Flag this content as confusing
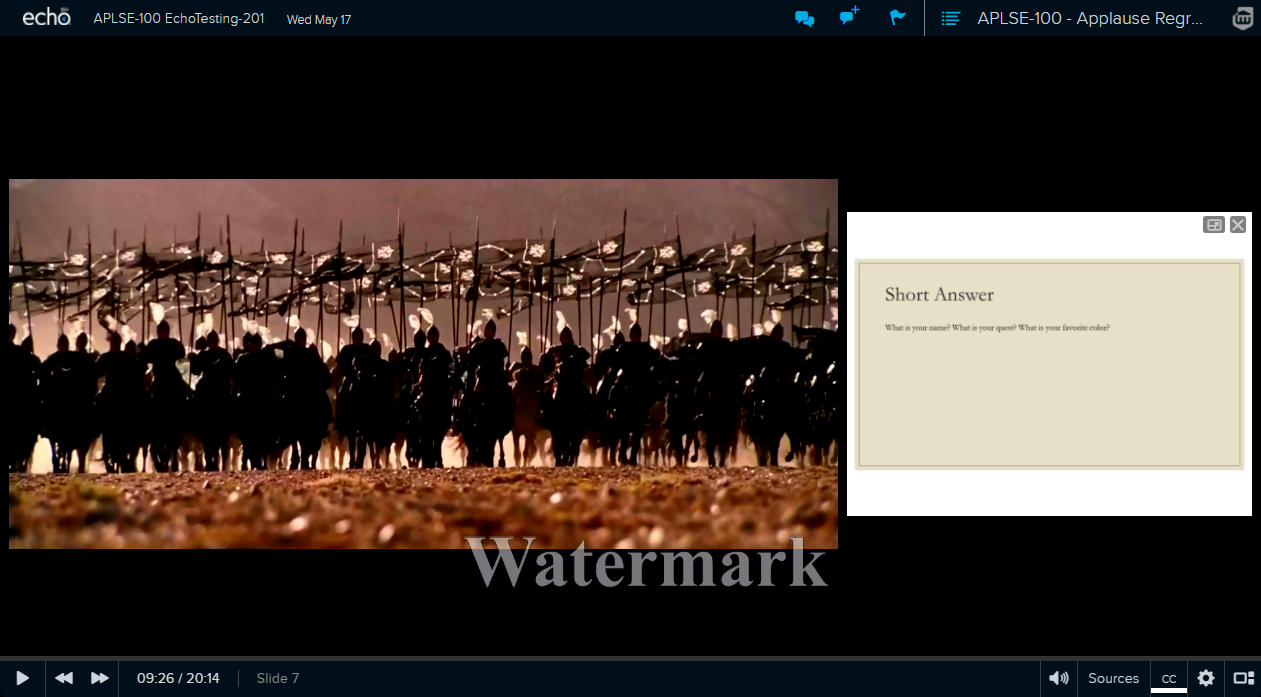The width and height of the screenshot is (1261, 697). (x=897, y=17)
